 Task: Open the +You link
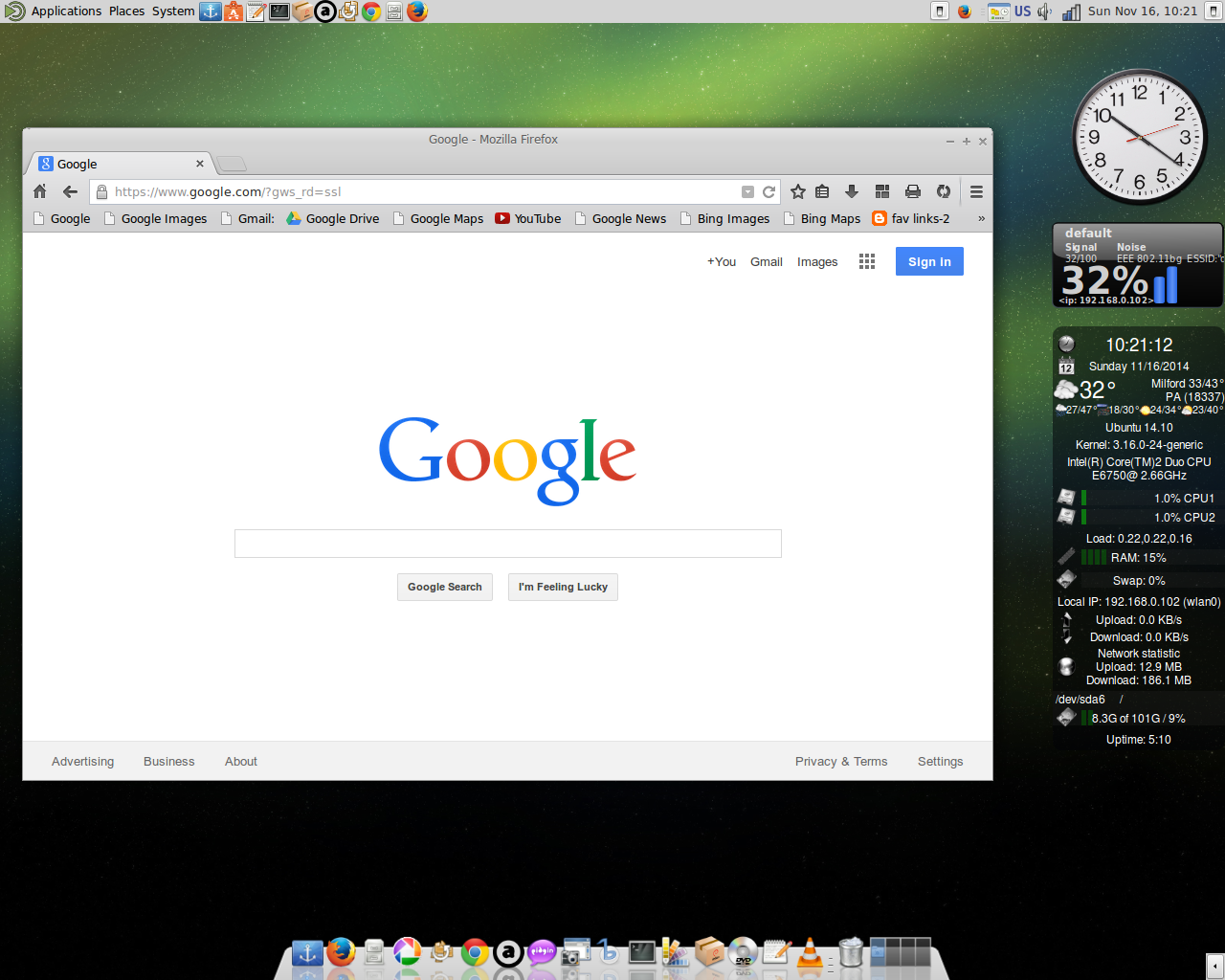click(722, 261)
